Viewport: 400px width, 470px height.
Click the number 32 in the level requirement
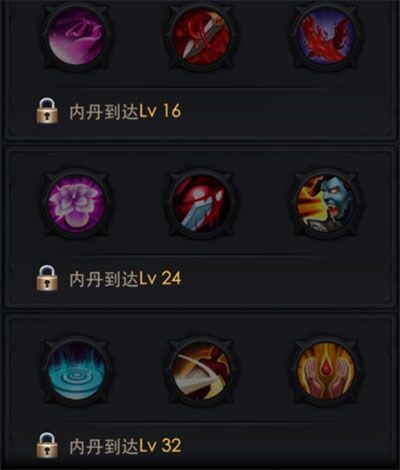click(171, 446)
